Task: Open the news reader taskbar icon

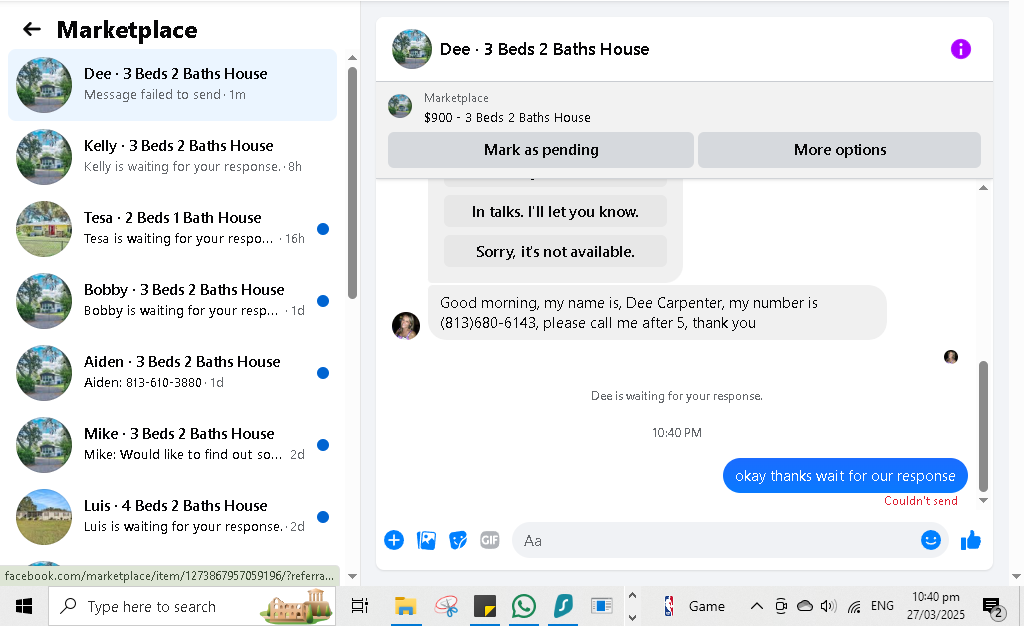Action: 601,606
